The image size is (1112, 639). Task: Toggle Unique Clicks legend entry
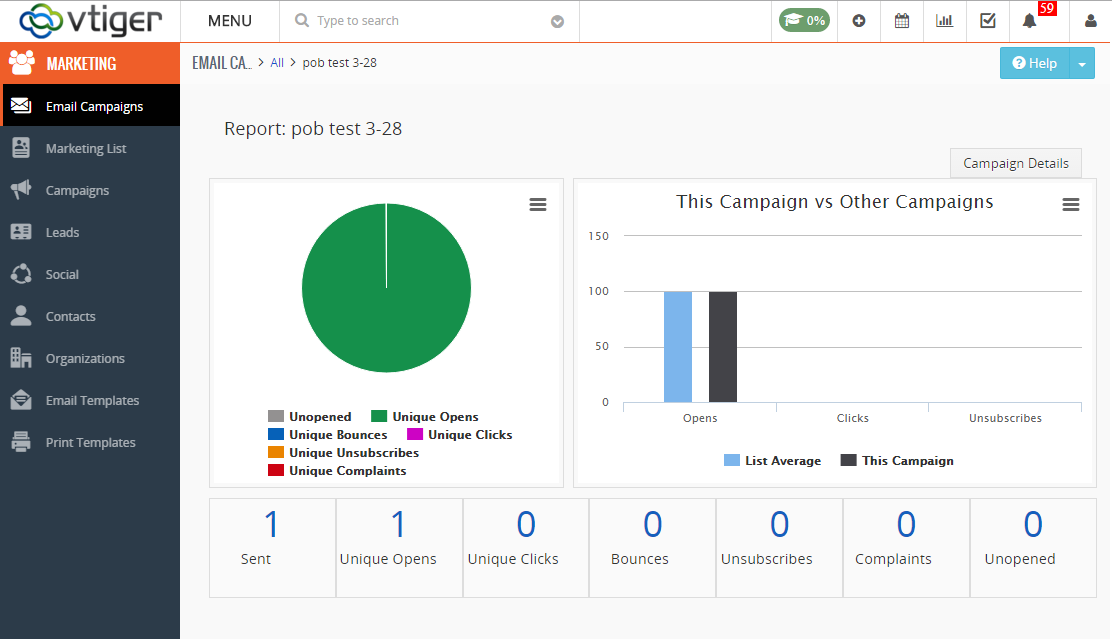click(x=460, y=435)
